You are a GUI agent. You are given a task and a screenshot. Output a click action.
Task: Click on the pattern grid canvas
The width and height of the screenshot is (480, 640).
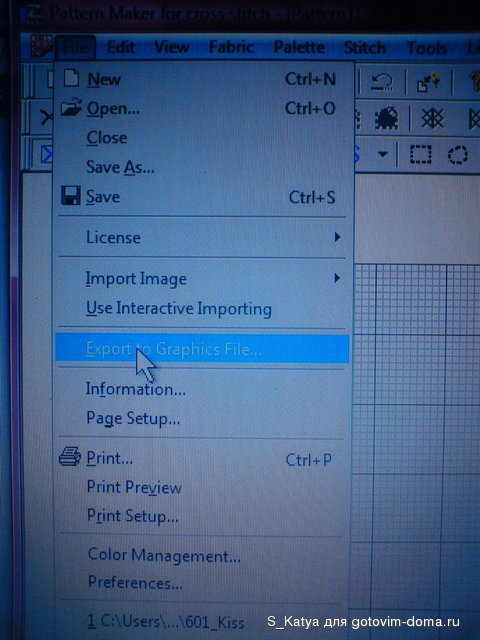(416, 408)
